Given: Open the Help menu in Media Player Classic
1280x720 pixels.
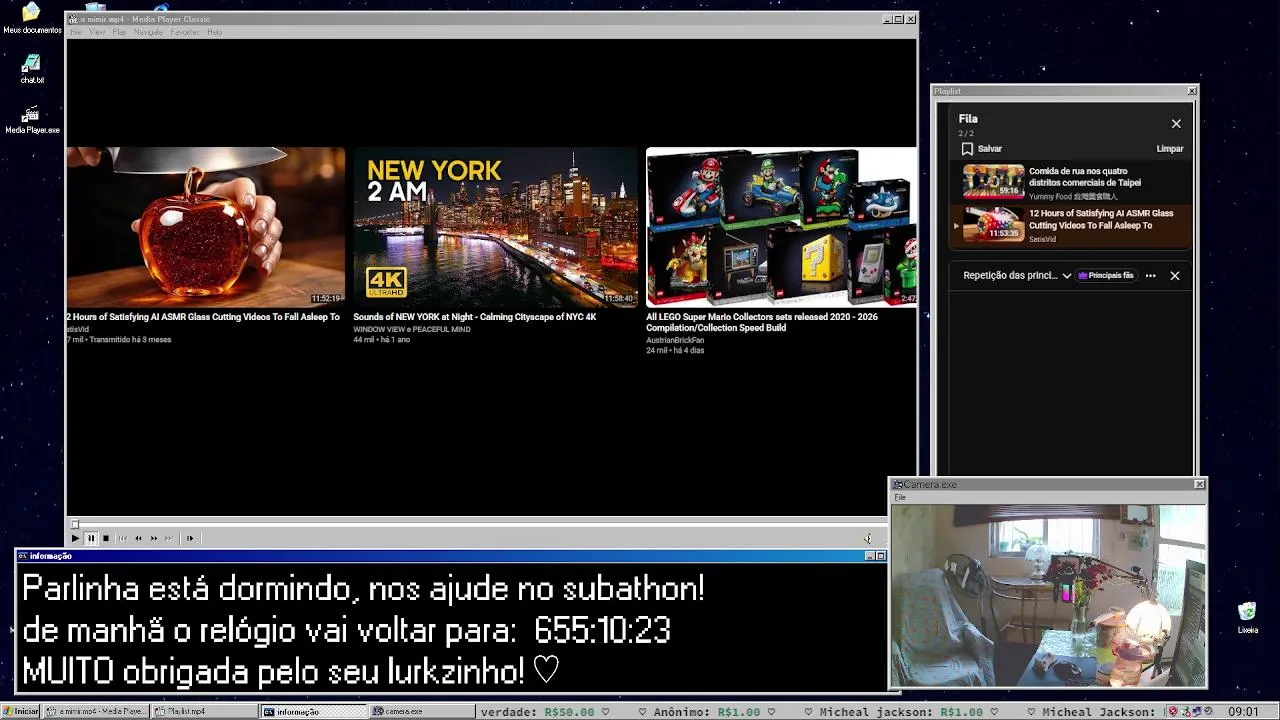Looking at the screenshot, I should tap(214, 32).
